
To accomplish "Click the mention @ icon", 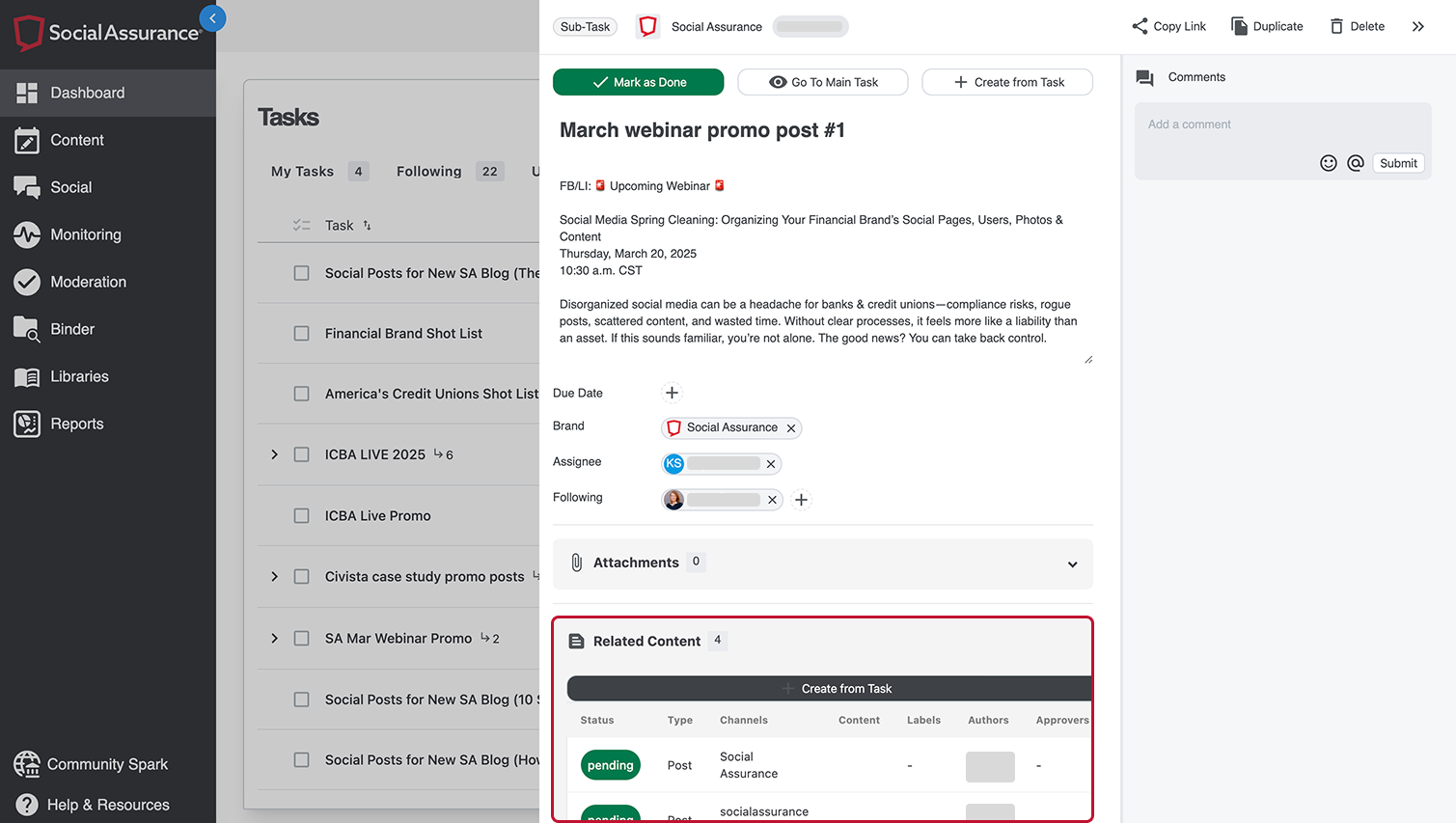I will [x=1356, y=163].
